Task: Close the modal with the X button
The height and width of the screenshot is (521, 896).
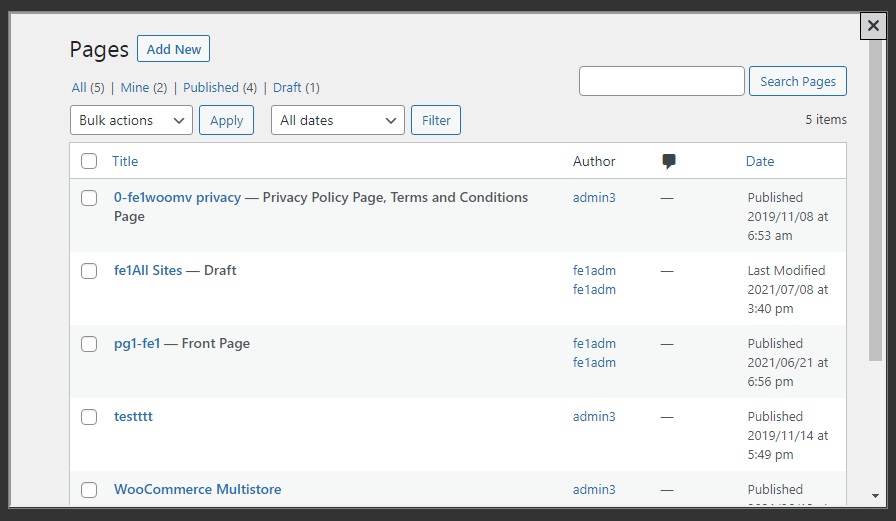Action: tap(873, 26)
